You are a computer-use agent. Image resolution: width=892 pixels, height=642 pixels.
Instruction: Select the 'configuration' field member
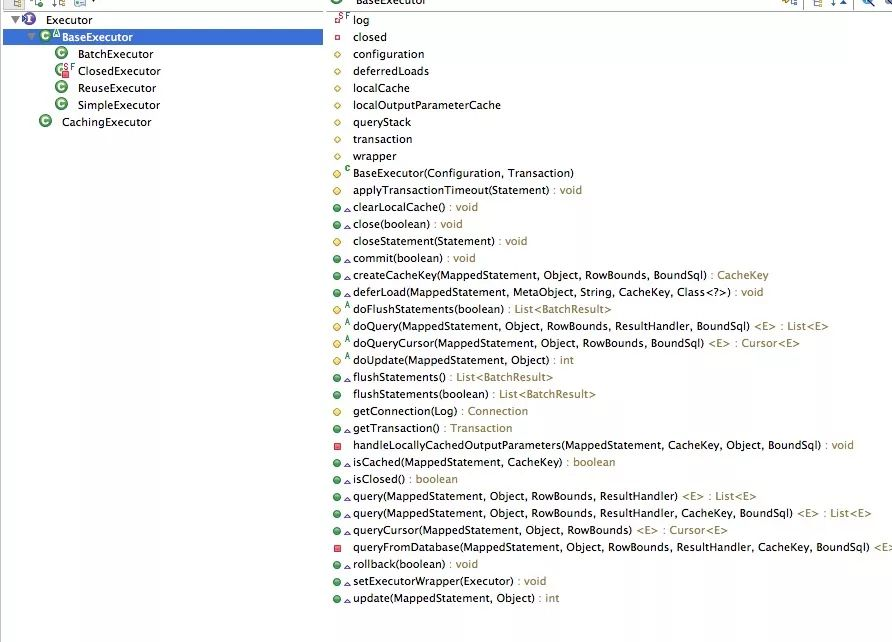click(x=389, y=54)
